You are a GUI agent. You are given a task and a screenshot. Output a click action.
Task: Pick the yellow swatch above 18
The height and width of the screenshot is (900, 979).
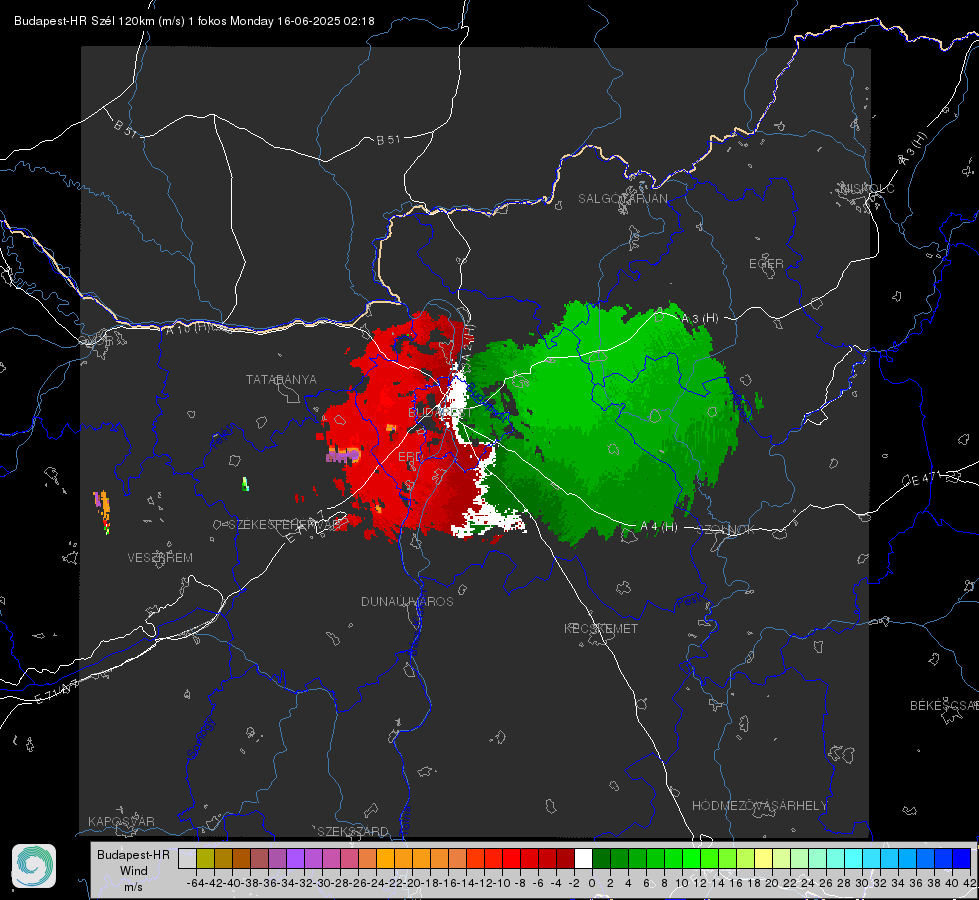pos(763,858)
